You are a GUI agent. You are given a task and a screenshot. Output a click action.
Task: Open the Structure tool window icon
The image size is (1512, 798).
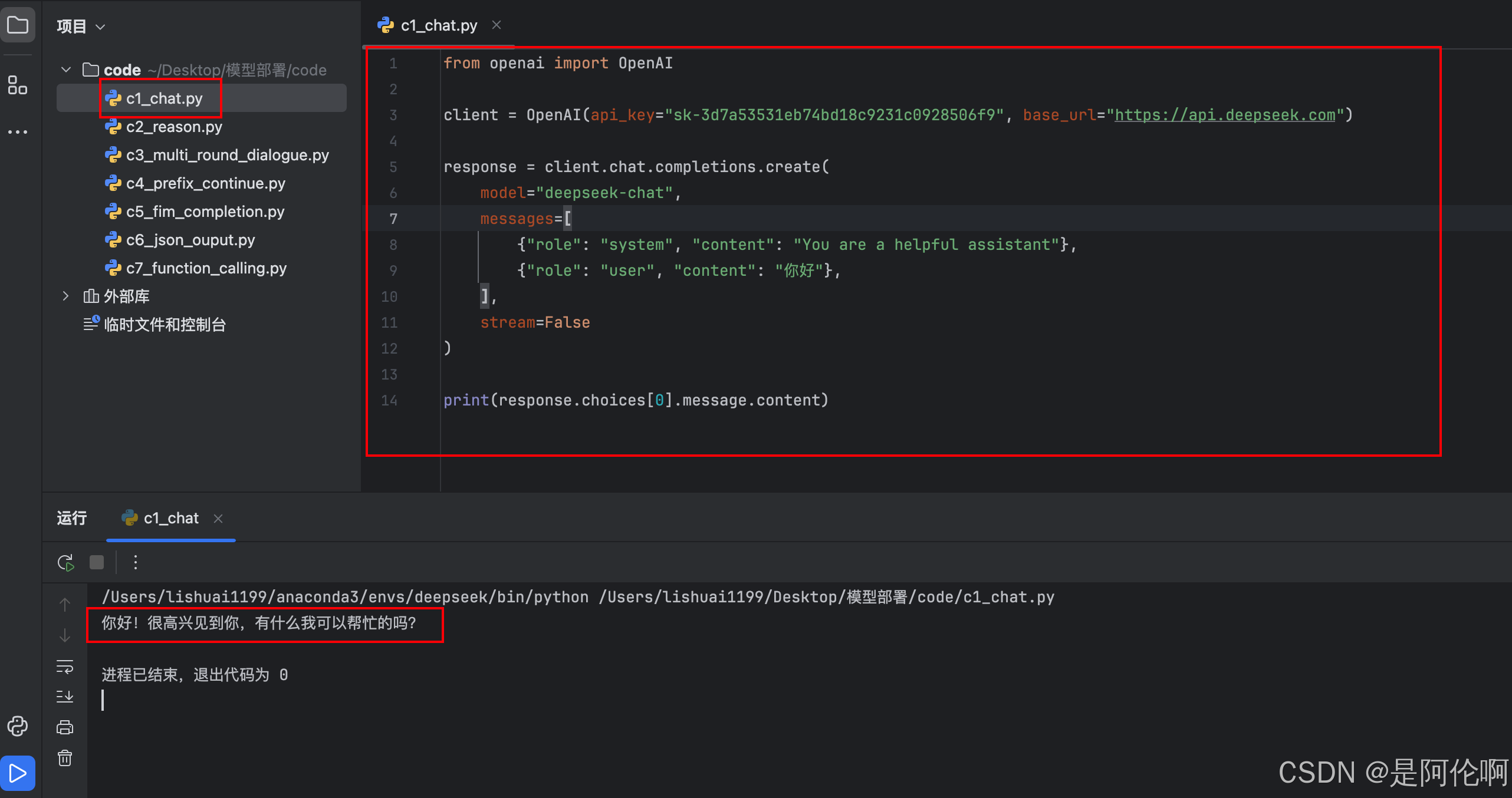tap(18, 85)
